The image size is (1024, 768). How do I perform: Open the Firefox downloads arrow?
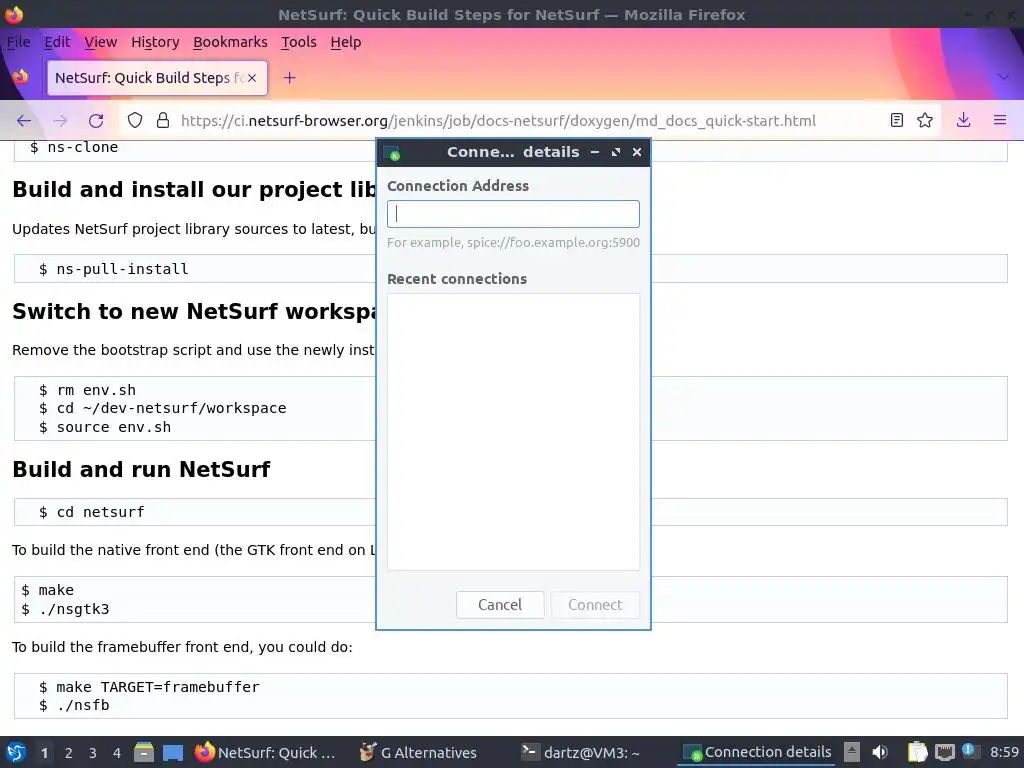tap(963, 120)
